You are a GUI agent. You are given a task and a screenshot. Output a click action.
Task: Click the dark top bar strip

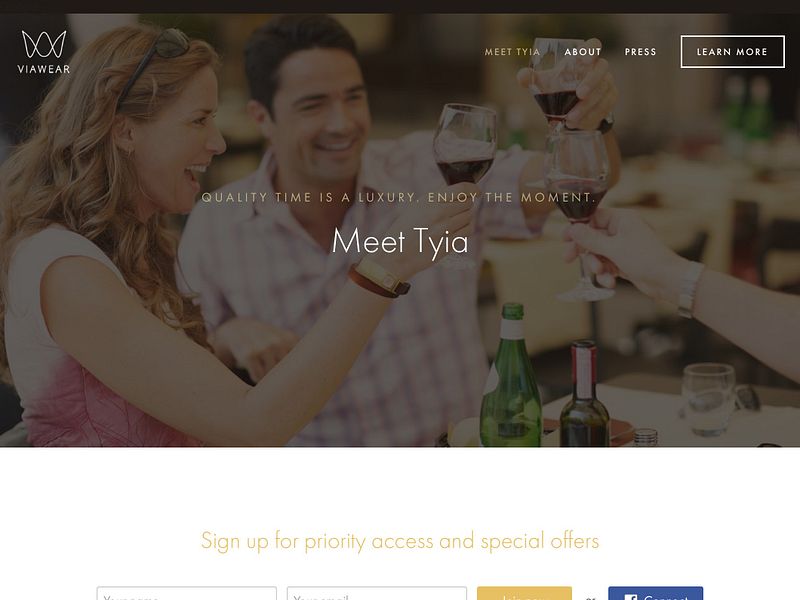400,7
